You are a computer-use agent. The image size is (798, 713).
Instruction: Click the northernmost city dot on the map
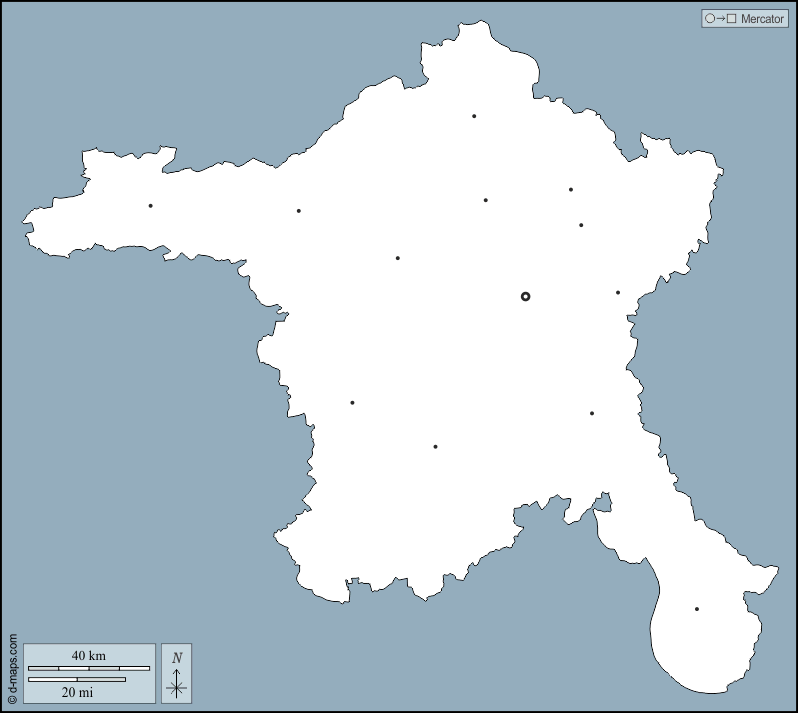point(474,116)
